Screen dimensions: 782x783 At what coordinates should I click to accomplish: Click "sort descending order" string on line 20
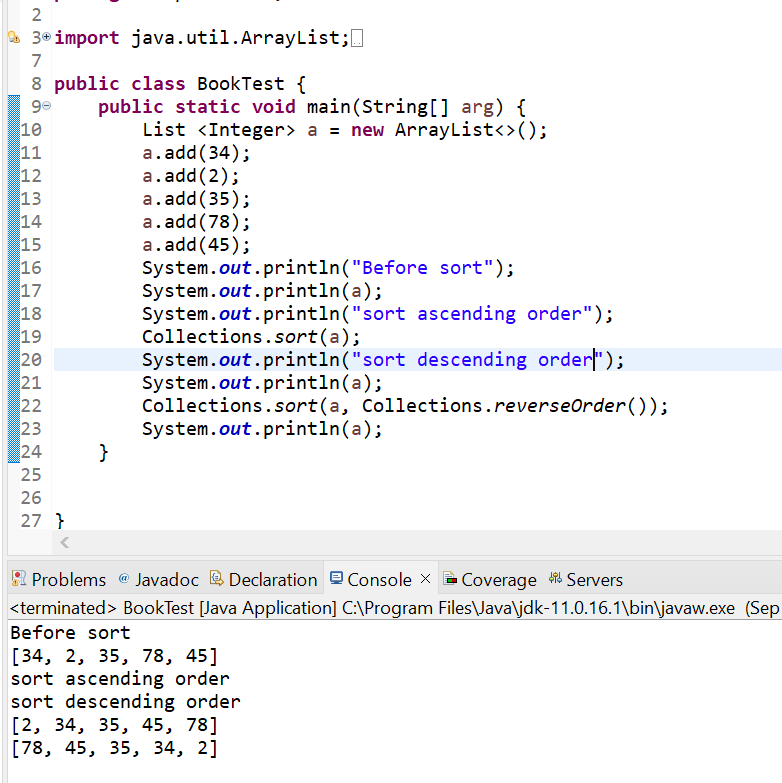click(x=477, y=360)
